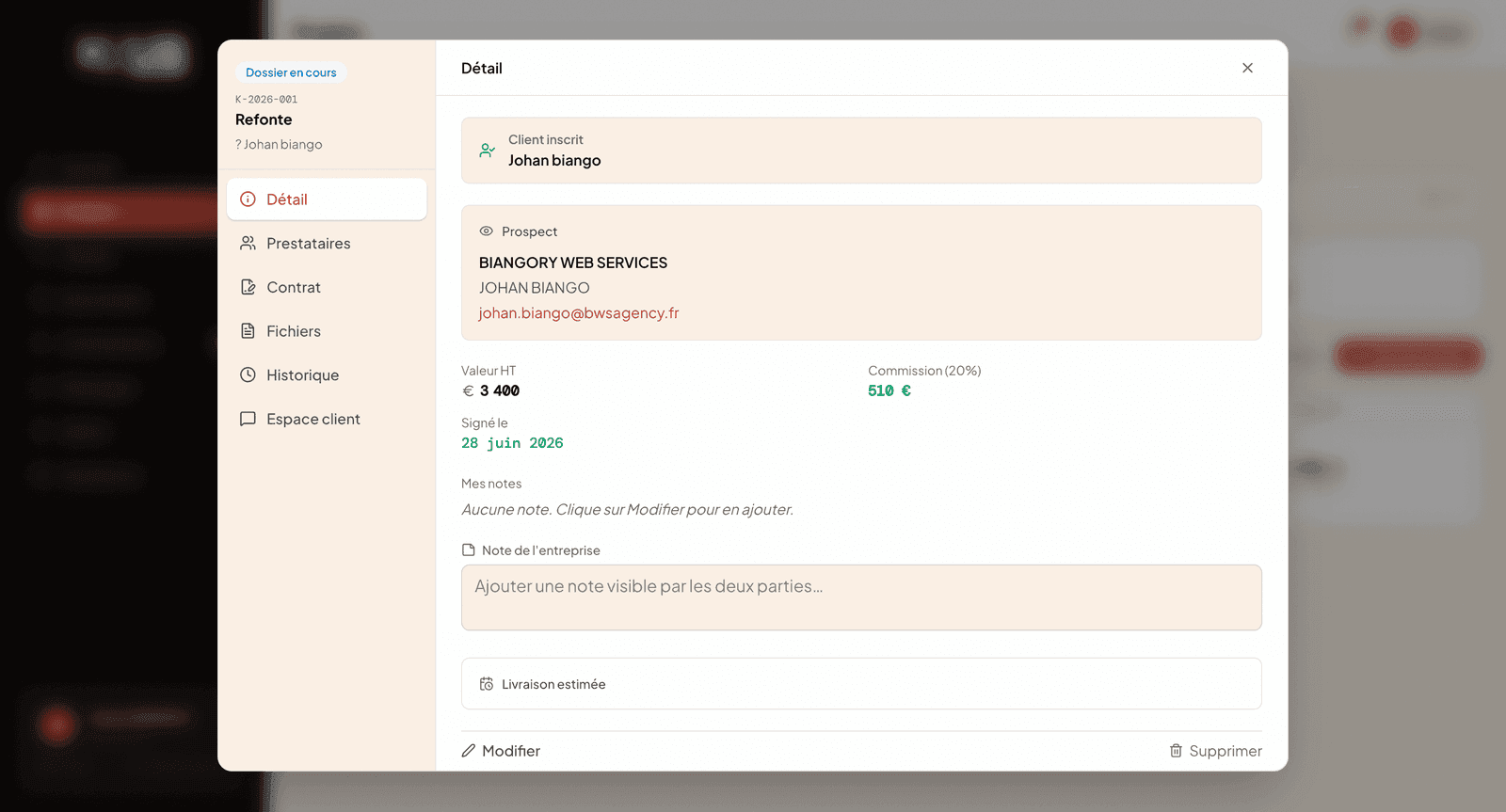Click the reference K-2026-001

point(266,99)
